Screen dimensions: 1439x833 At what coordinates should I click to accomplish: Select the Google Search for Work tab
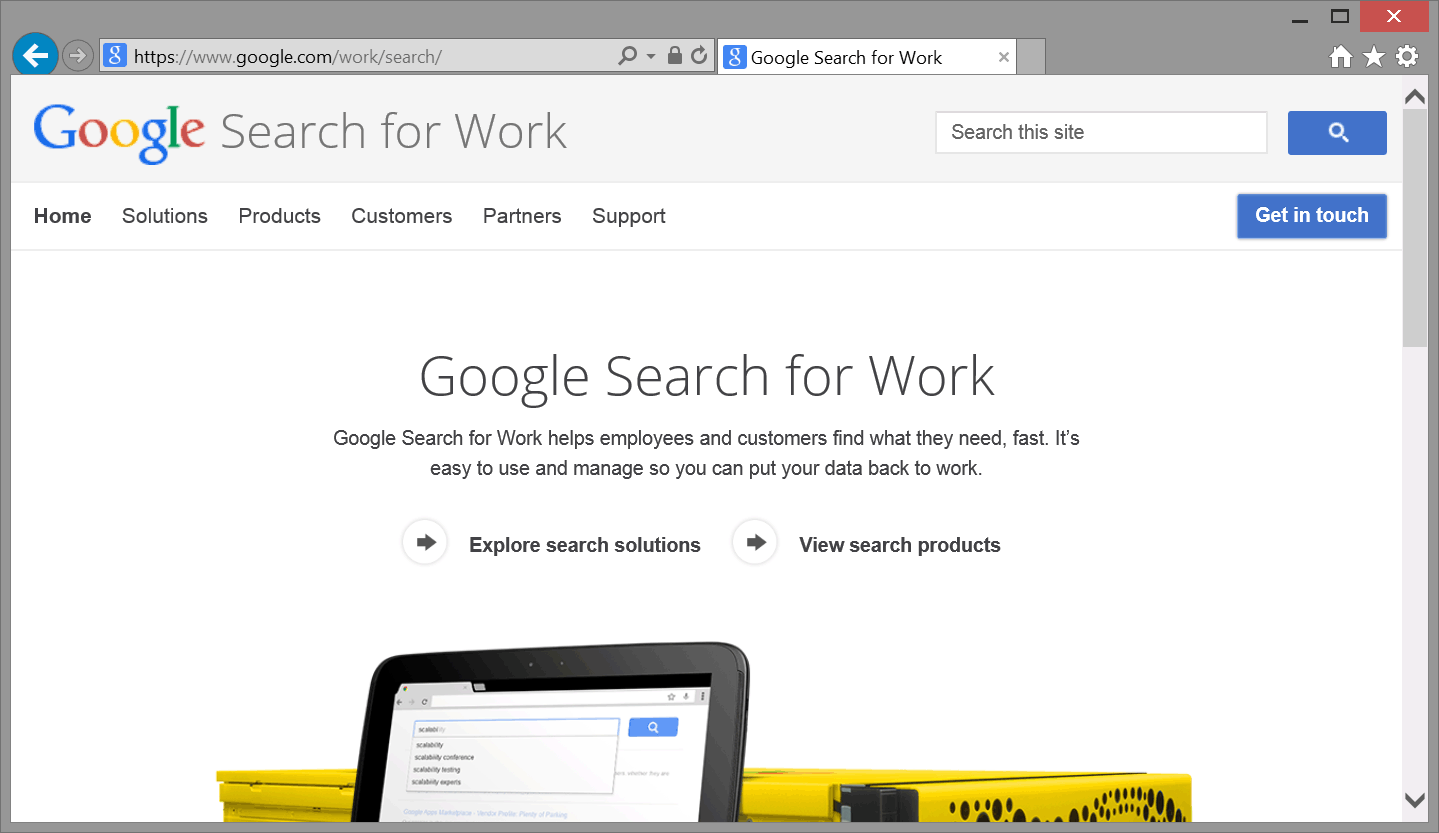[x=867, y=57]
